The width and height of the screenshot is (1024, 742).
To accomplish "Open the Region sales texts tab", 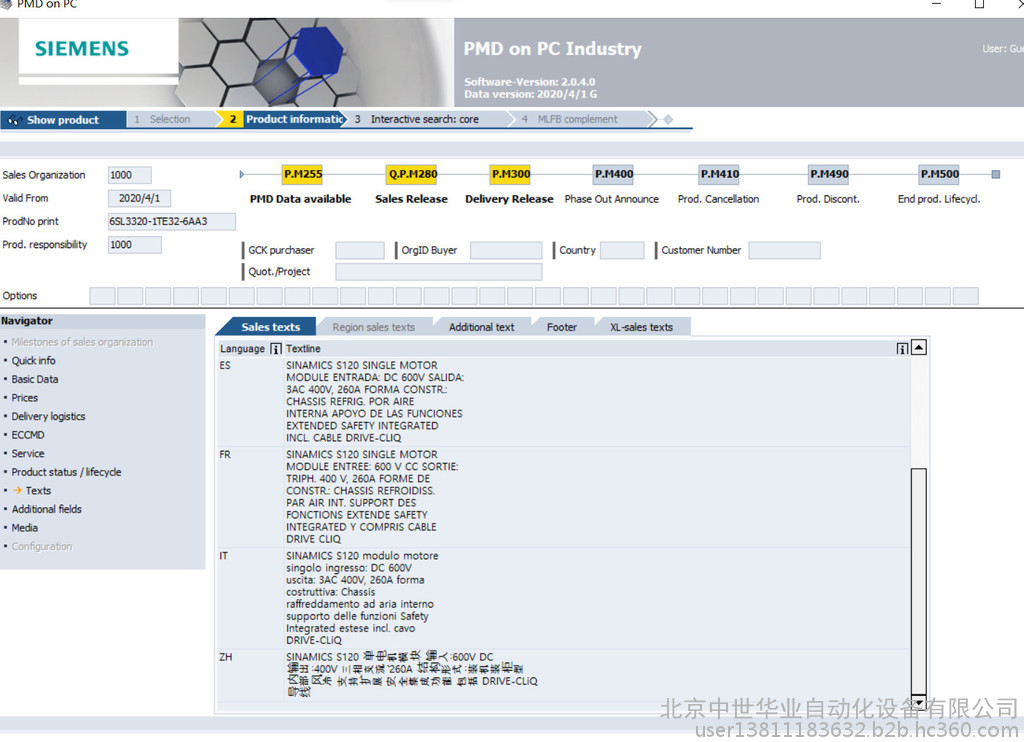I will click(x=374, y=327).
